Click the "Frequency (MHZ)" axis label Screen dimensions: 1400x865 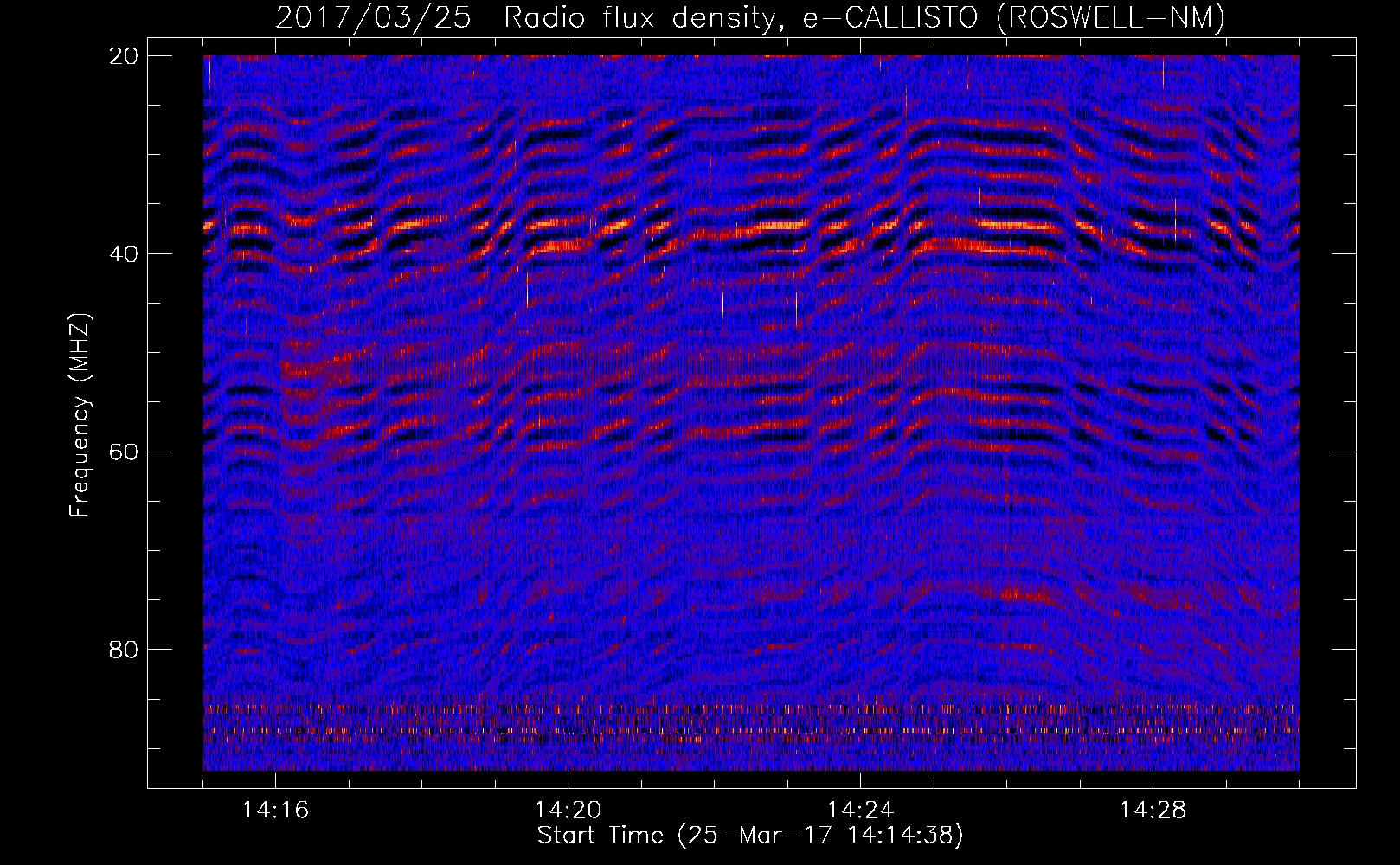coord(80,415)
